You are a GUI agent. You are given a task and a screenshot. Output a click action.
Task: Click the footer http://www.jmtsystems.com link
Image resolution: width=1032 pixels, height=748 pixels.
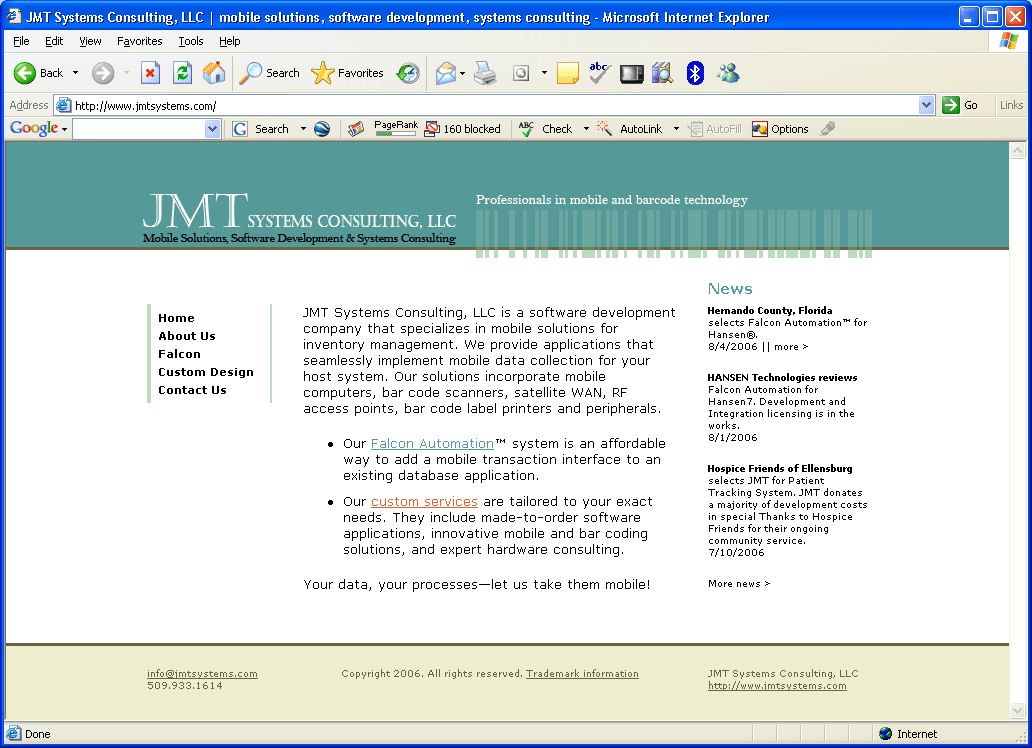point(777,686)
